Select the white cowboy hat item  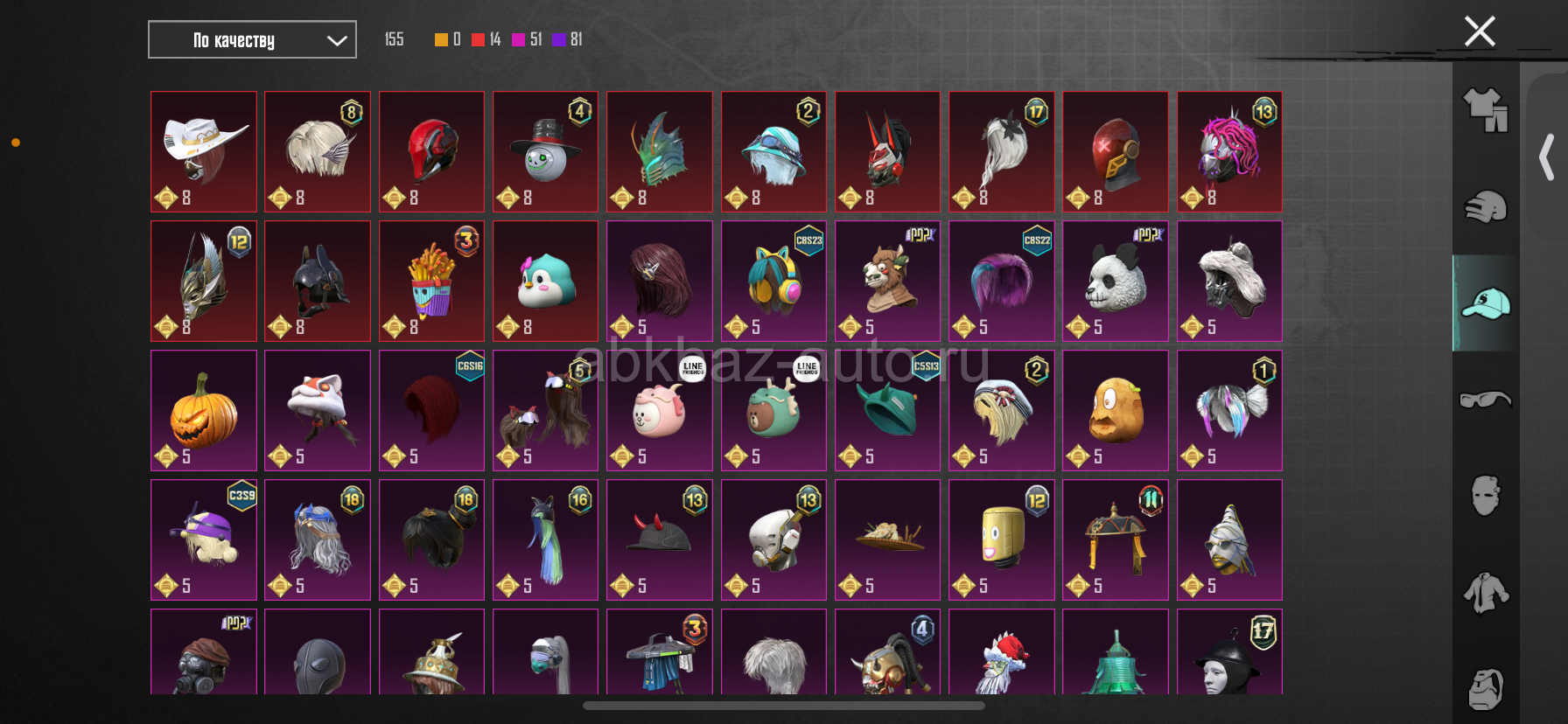coord(204,151)
